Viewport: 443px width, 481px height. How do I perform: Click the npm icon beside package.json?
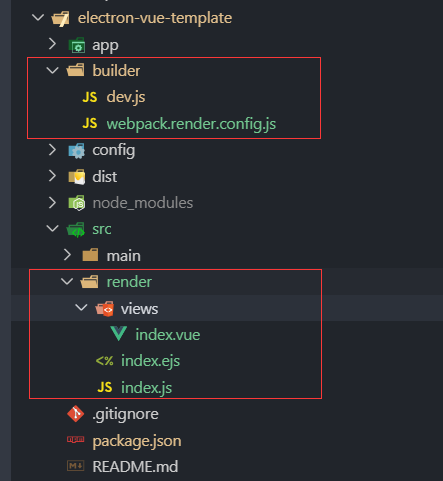click(x=76, y=440)
